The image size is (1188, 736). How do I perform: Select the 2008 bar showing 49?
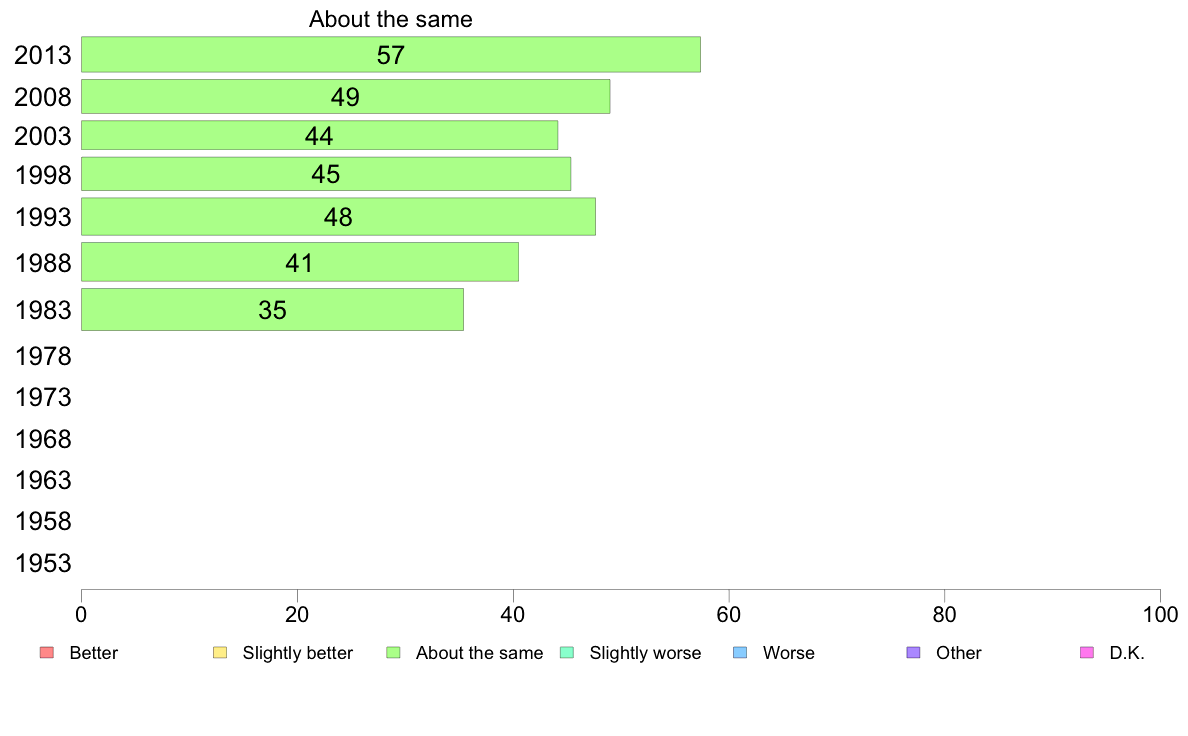tap(345, 96)
